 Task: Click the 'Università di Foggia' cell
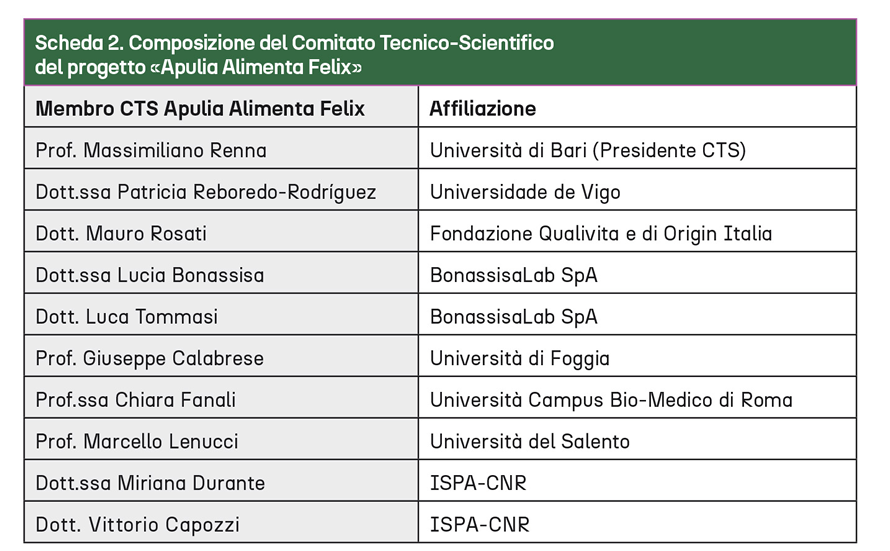(x=520, y=358)
